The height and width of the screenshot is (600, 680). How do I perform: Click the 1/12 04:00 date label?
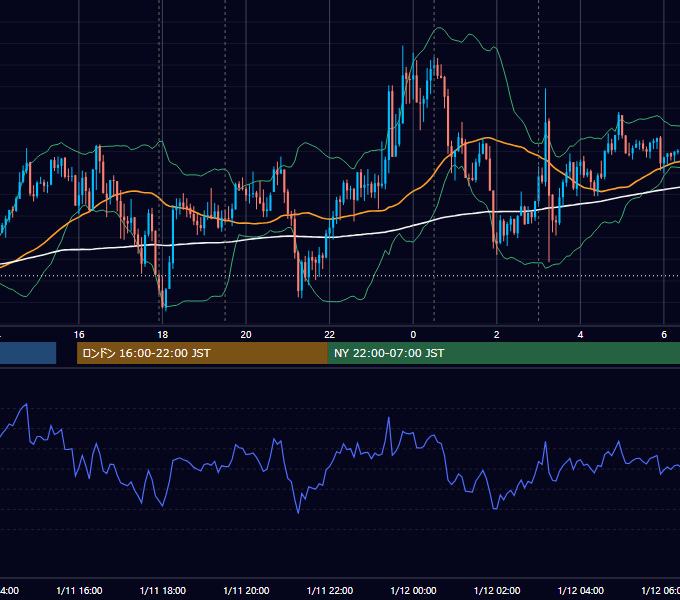pos(581,591)
